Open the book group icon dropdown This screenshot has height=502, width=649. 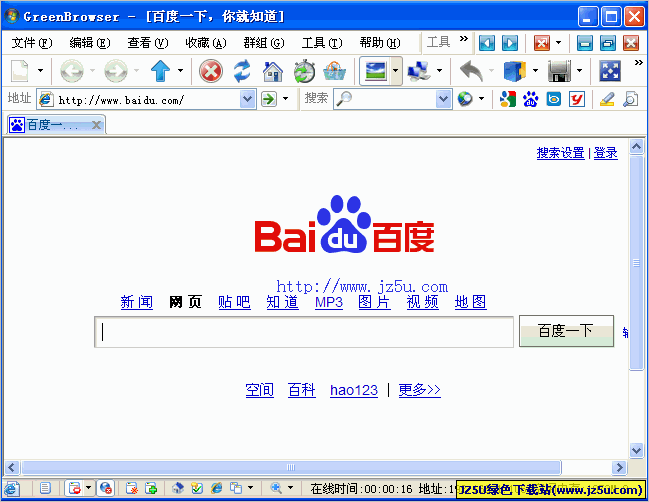[x=535, y=71]
